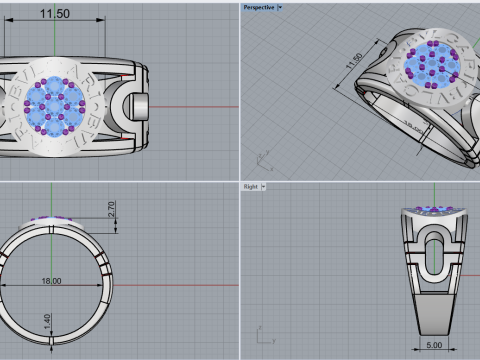This screenshot has height=360, width=480.
Task: Select the 11.50 dimension in top-left viewport
Action: click(55, 14)
